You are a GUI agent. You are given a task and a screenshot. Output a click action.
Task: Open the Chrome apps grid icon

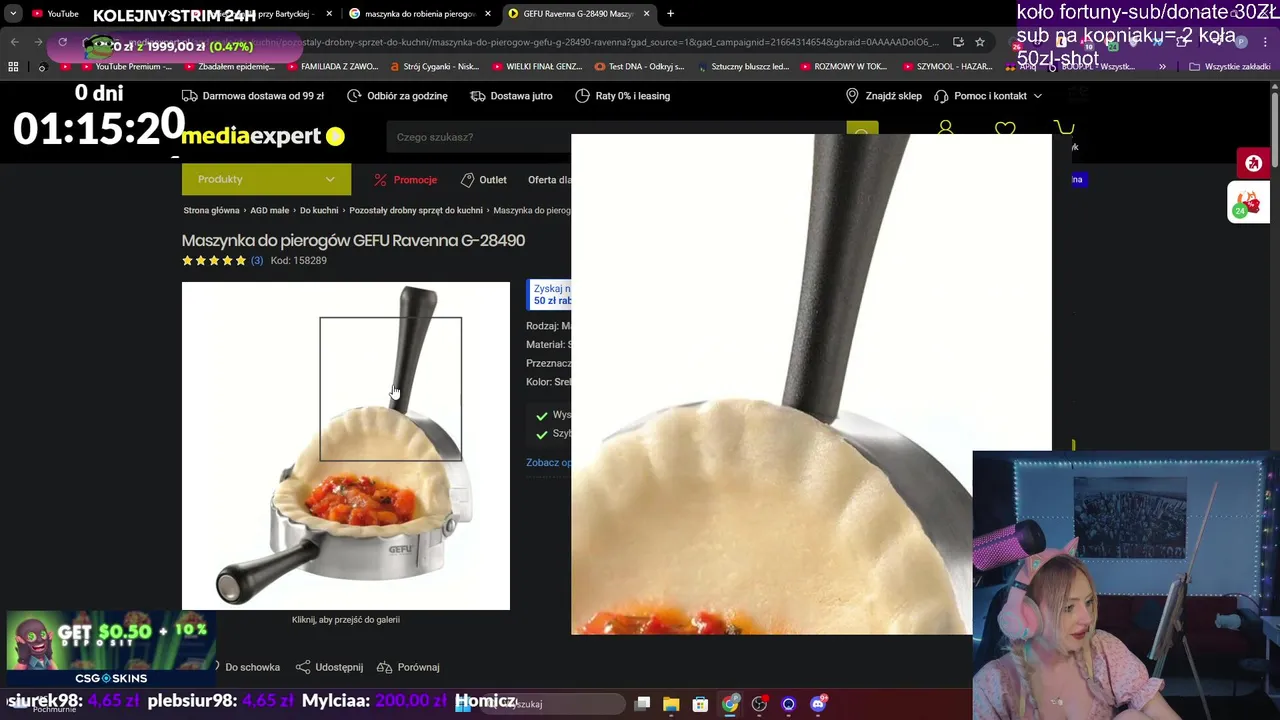coord(13,67)
